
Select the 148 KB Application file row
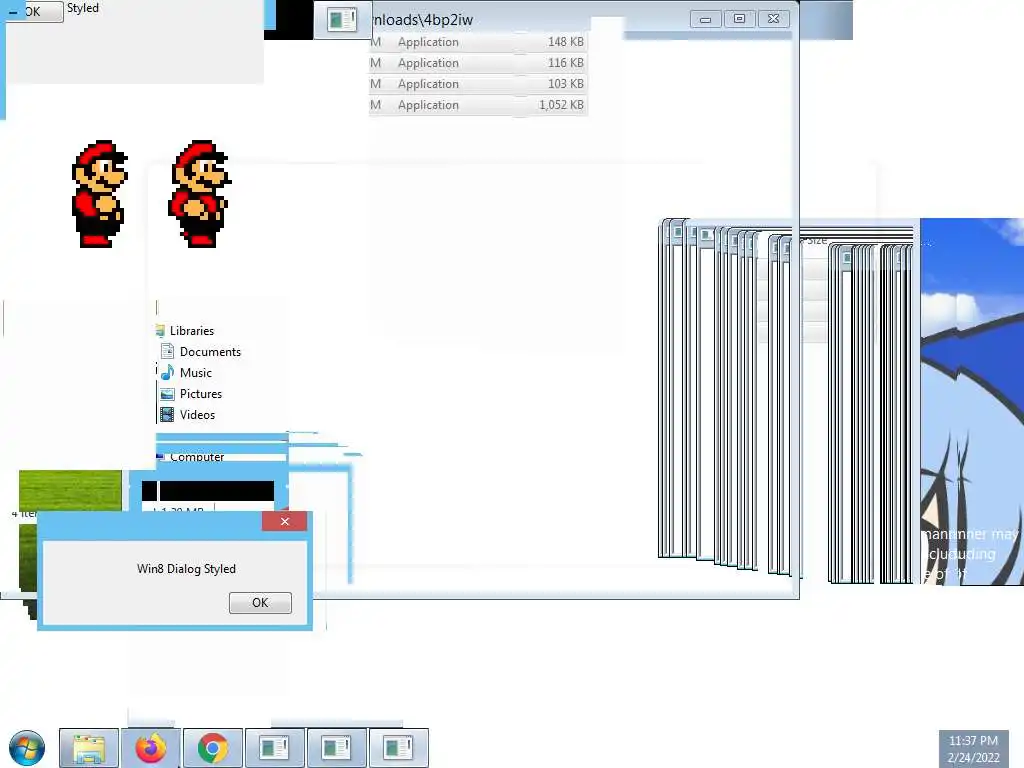pos(478,42)
